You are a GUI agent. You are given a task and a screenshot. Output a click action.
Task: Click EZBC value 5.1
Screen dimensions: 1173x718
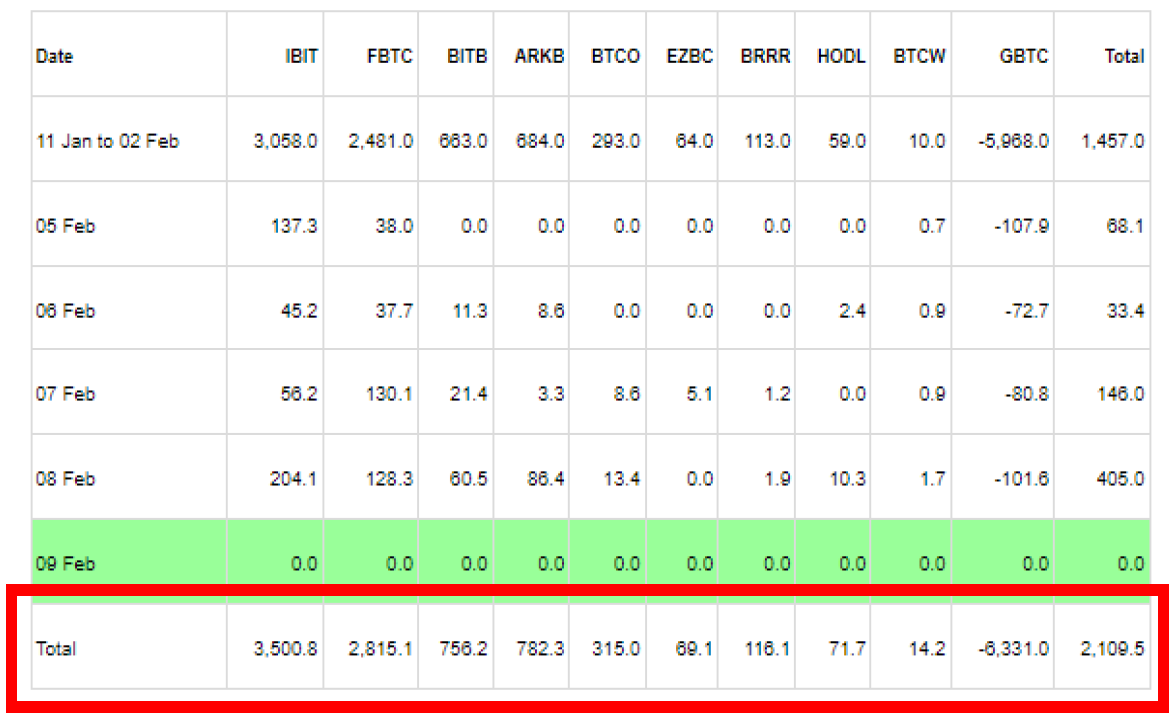pos(699,394)
